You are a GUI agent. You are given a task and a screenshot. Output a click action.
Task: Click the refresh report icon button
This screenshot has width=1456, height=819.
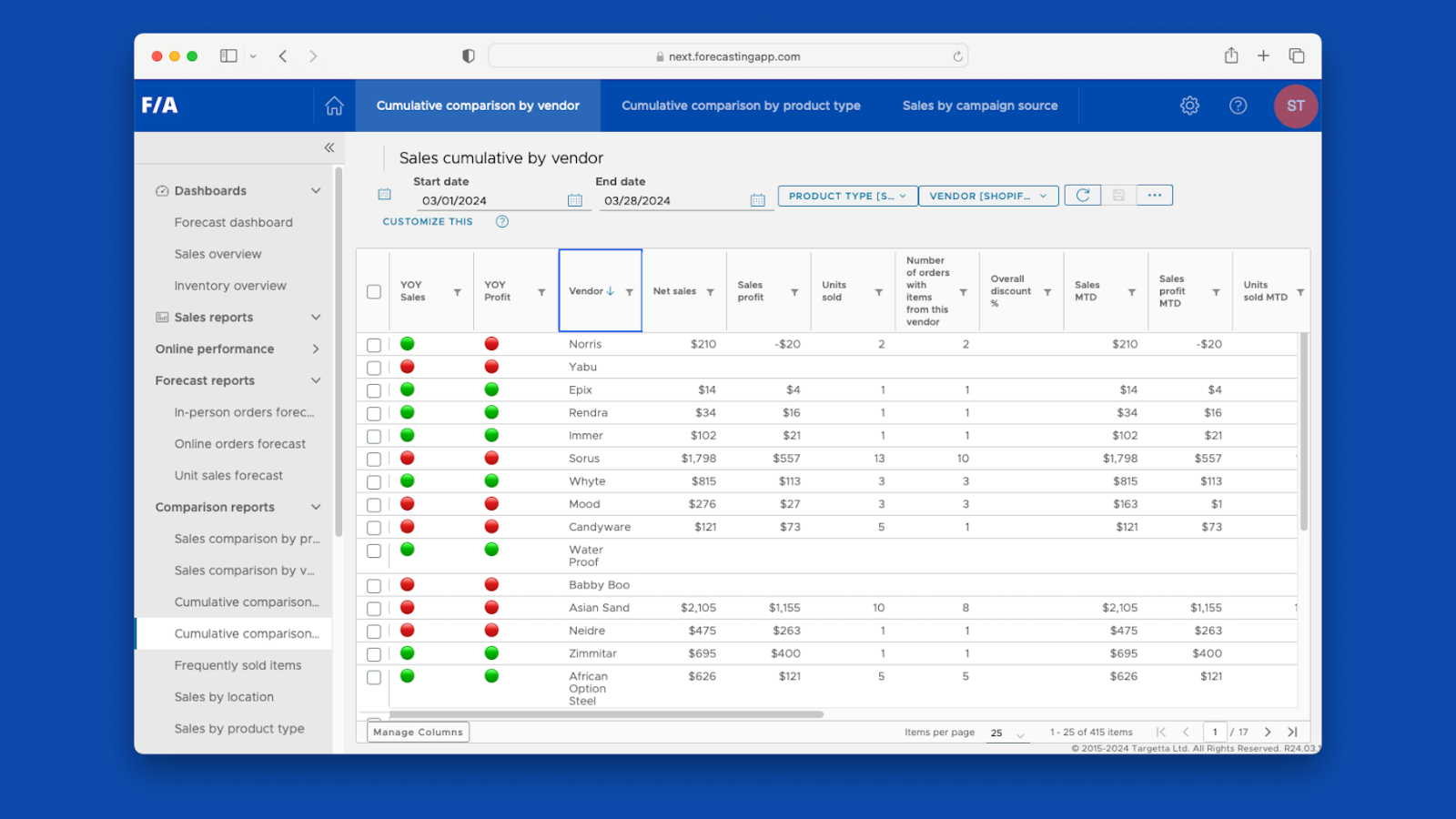[x=1083, y=196]
